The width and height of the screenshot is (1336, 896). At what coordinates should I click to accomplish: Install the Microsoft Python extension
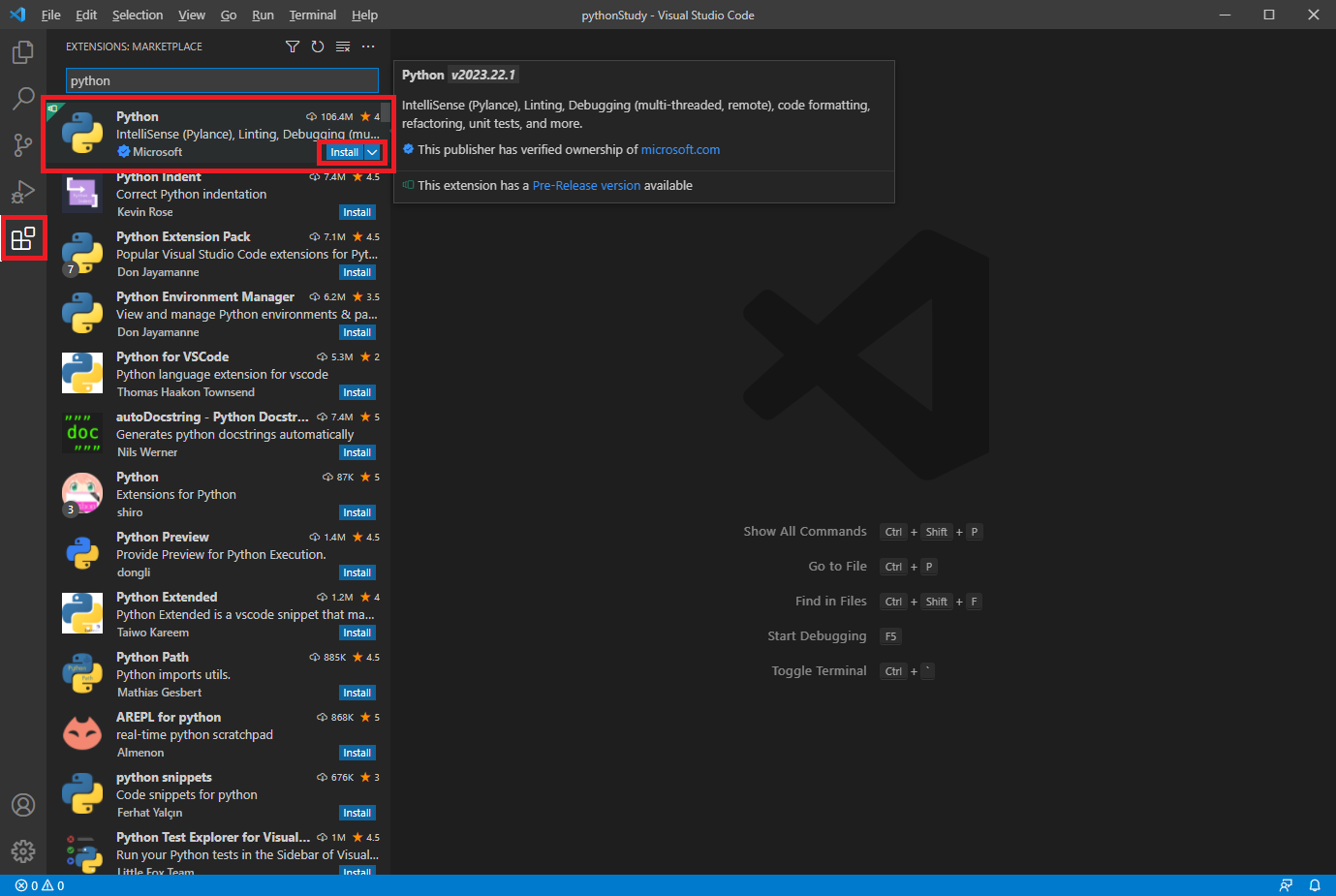coord(344,152)
